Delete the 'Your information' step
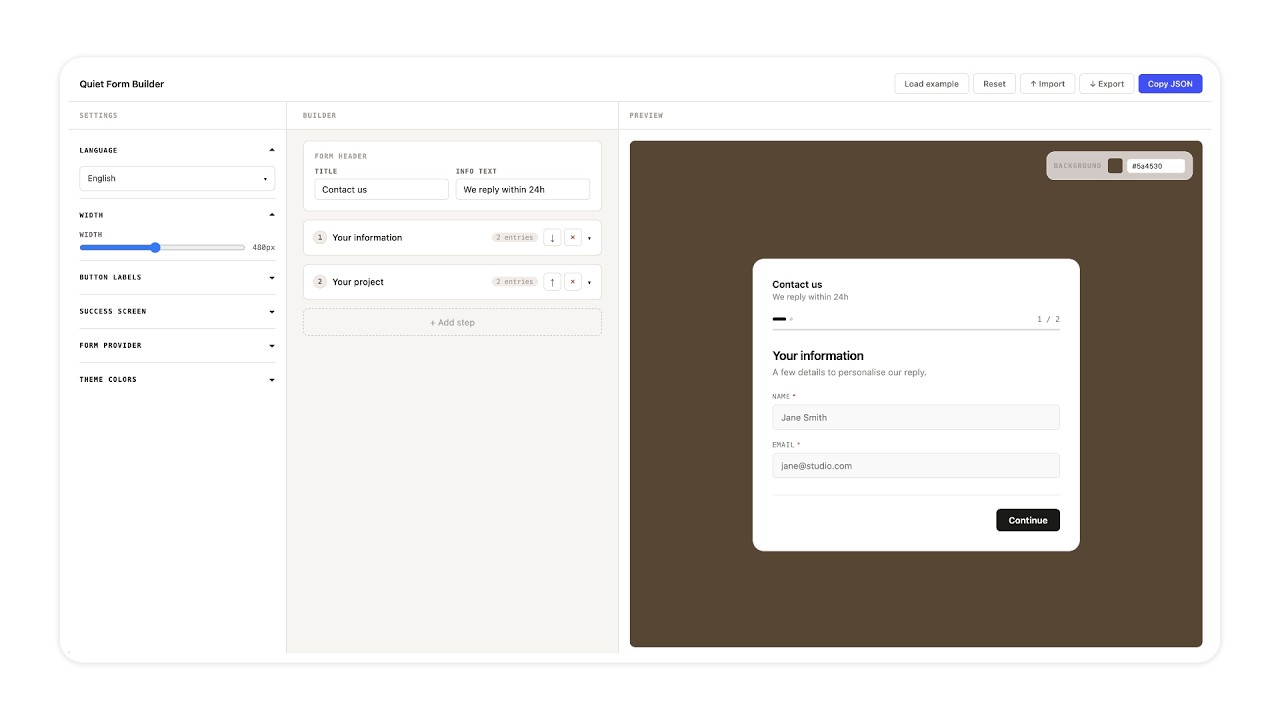1280x720 pixels. 573,238
